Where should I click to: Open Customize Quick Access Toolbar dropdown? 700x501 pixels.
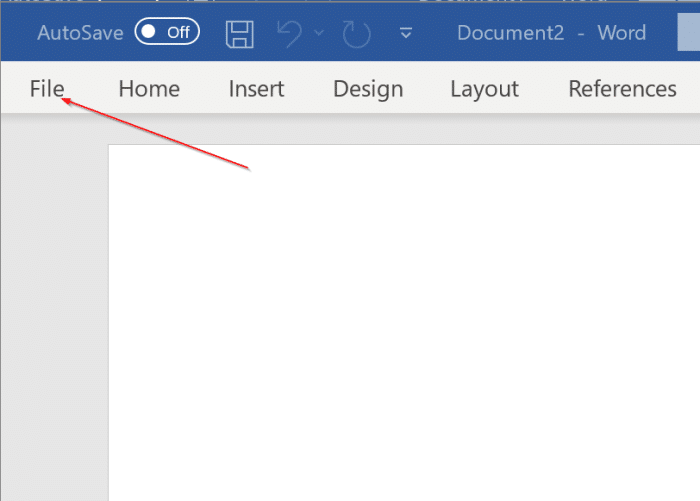[x=406, y=33]
